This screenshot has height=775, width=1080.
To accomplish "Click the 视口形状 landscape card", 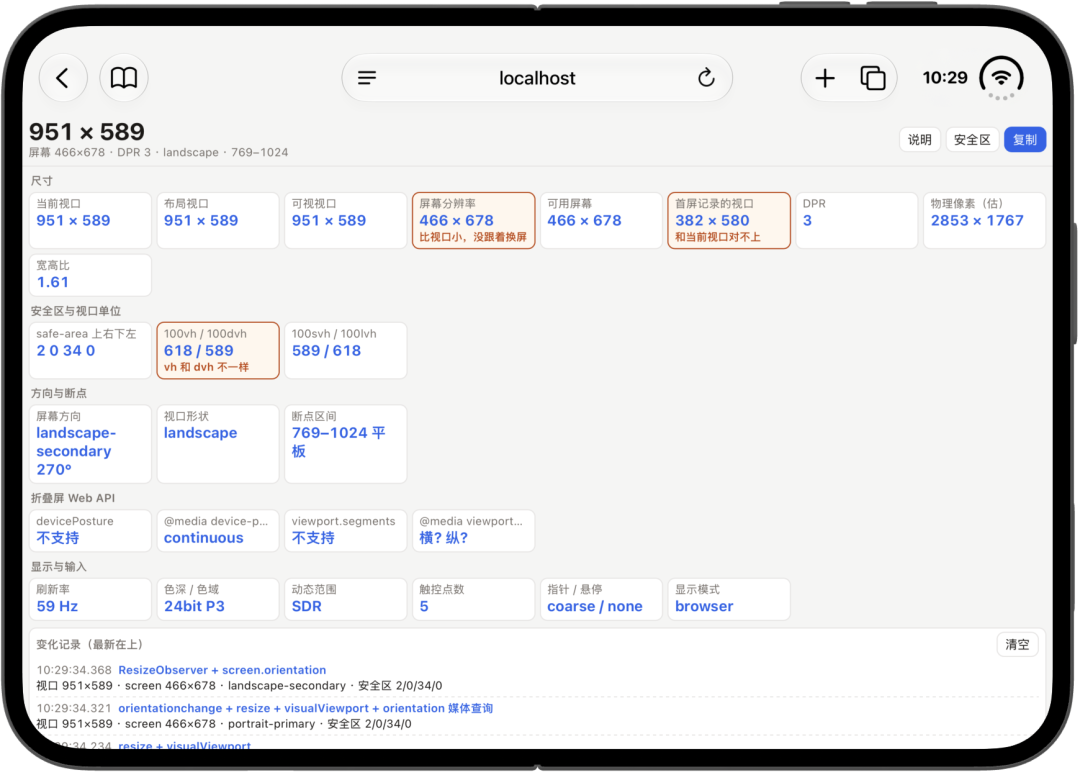I will (218, 444).
